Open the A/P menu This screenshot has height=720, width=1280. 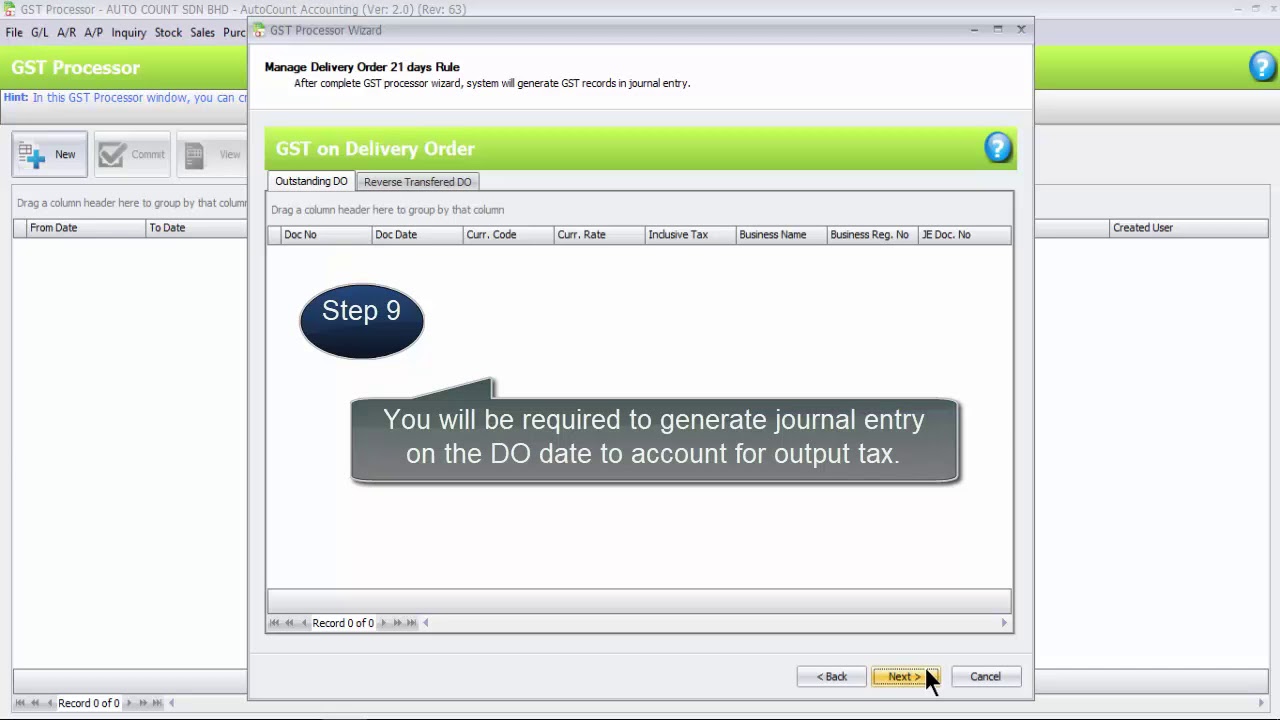tap(93, 32)
